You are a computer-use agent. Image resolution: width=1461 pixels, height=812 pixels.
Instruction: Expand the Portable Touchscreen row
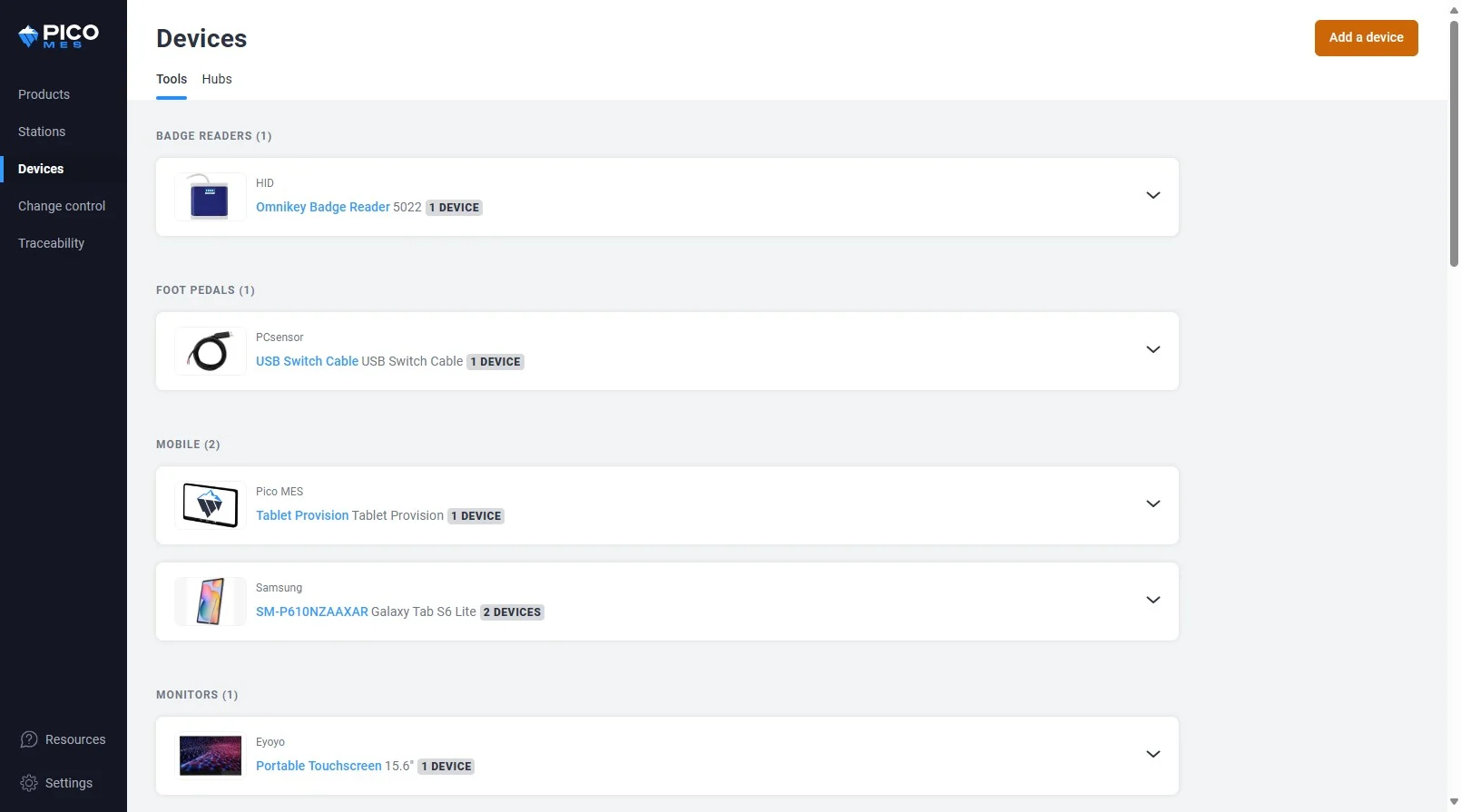pos(1153,754)
